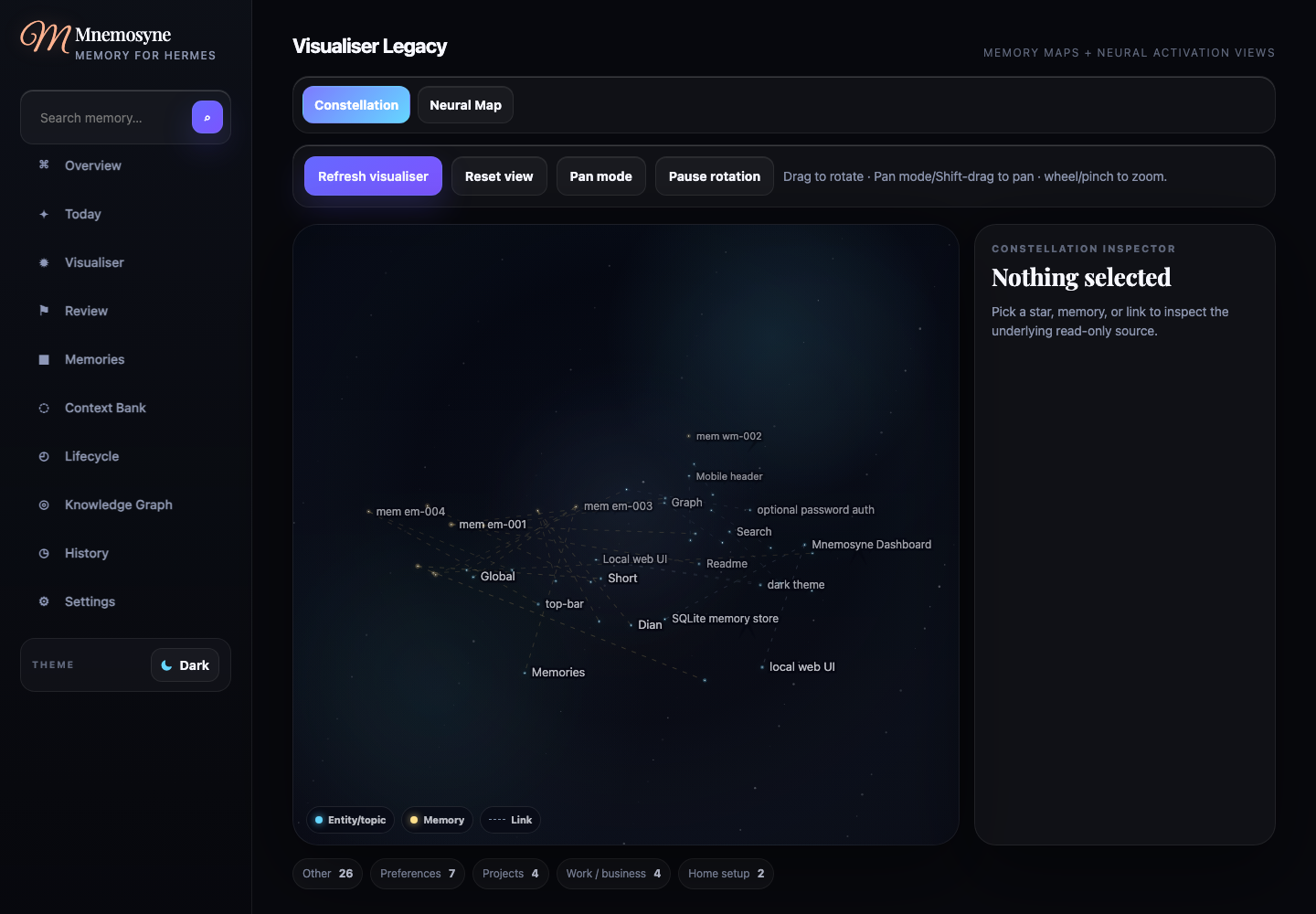The image size is (1316, 914).
Task: Click the Memories square icon
Action: (44, 359)
